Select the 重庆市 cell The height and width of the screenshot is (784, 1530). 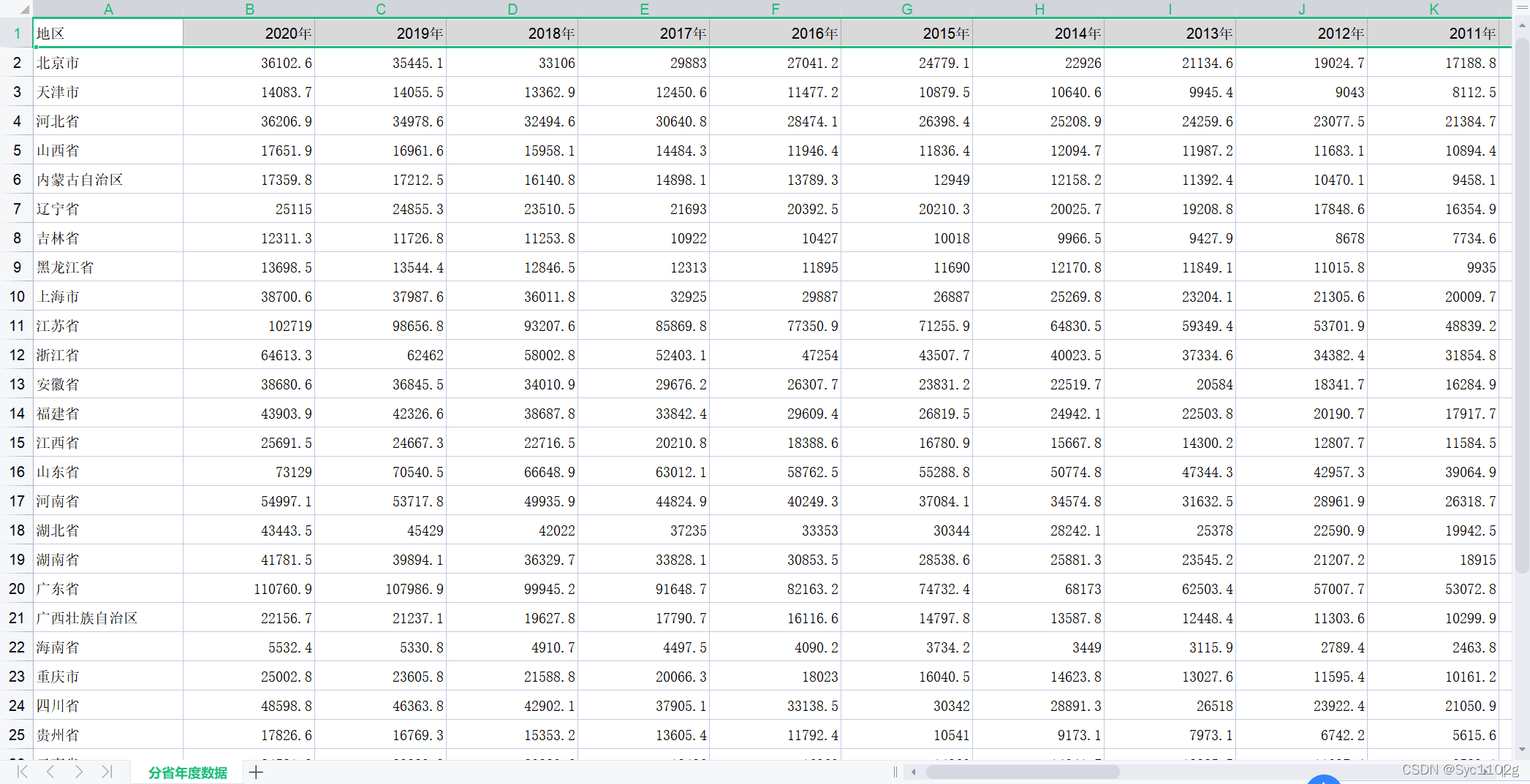tap(108, 677)
